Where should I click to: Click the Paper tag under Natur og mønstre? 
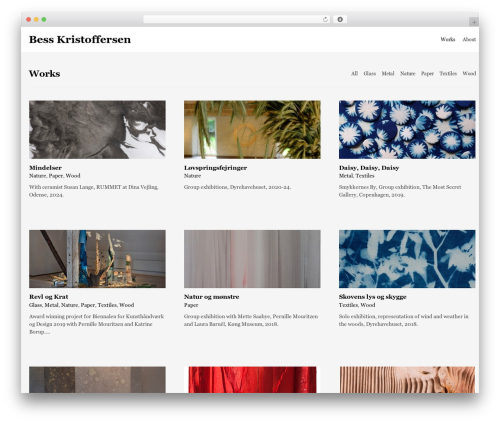(191, 305)
